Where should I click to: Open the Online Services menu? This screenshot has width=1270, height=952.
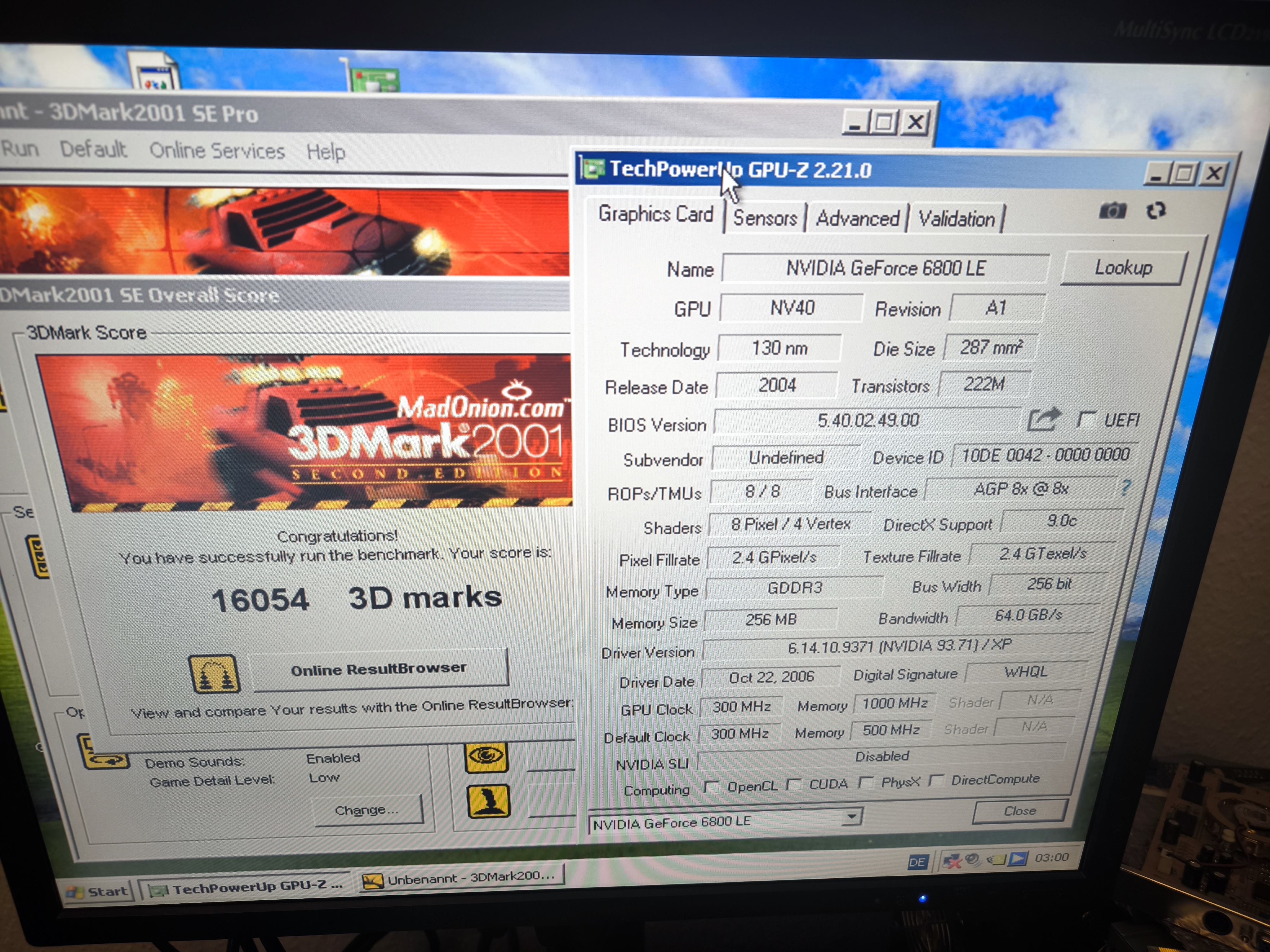click(x=216, y=151)
